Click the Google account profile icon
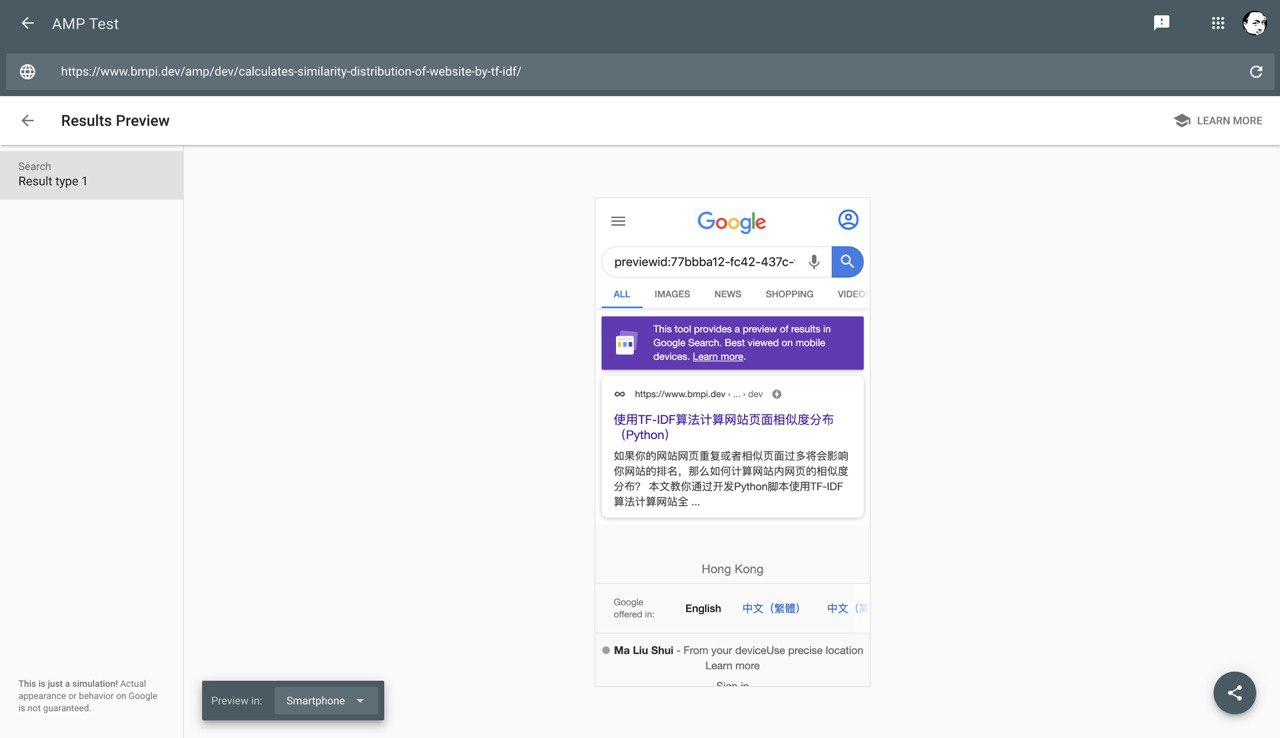The image size is (1280, 738). [848, 220]
